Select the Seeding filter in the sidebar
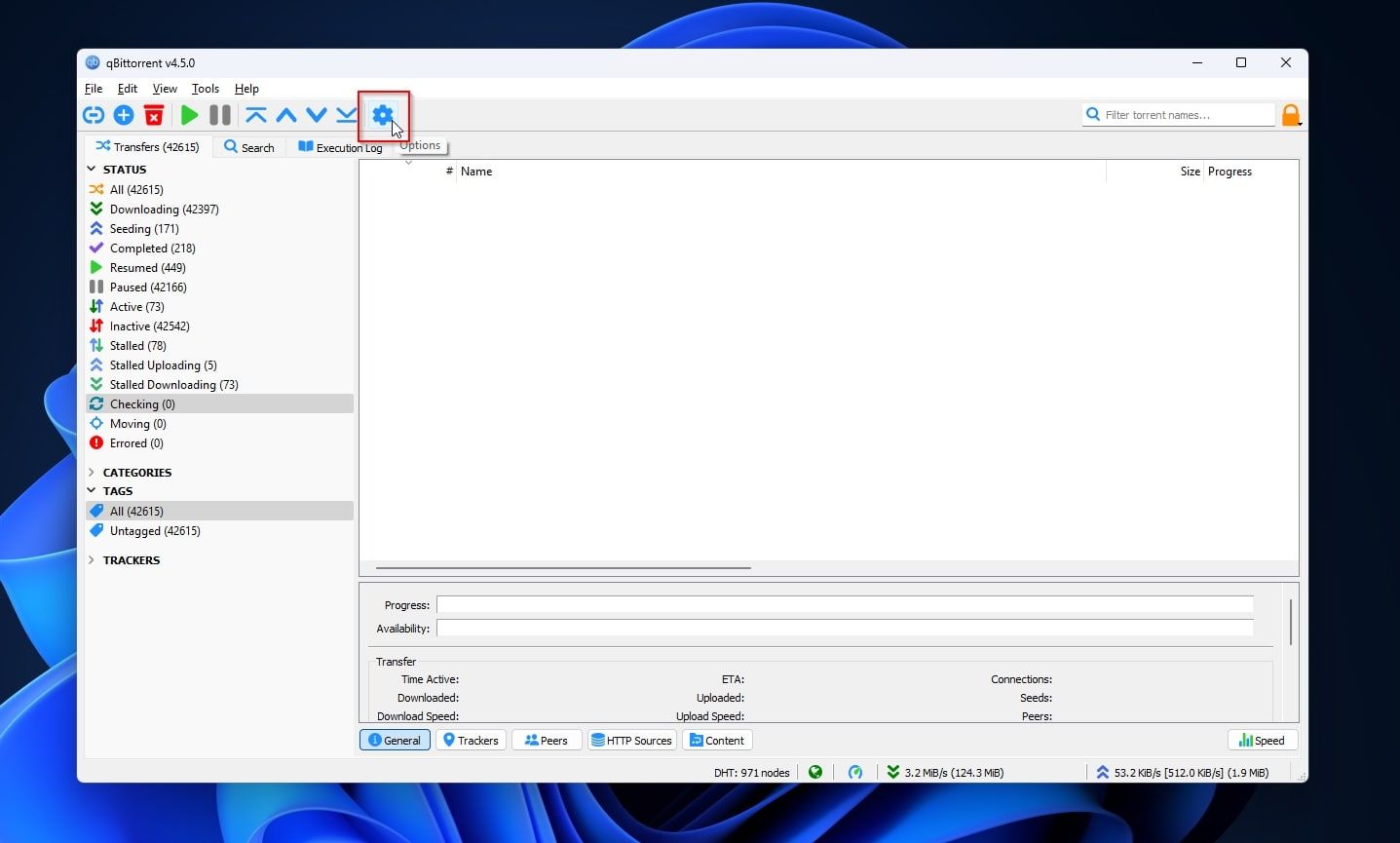1400x843 pixels. [x=142, y=228]
